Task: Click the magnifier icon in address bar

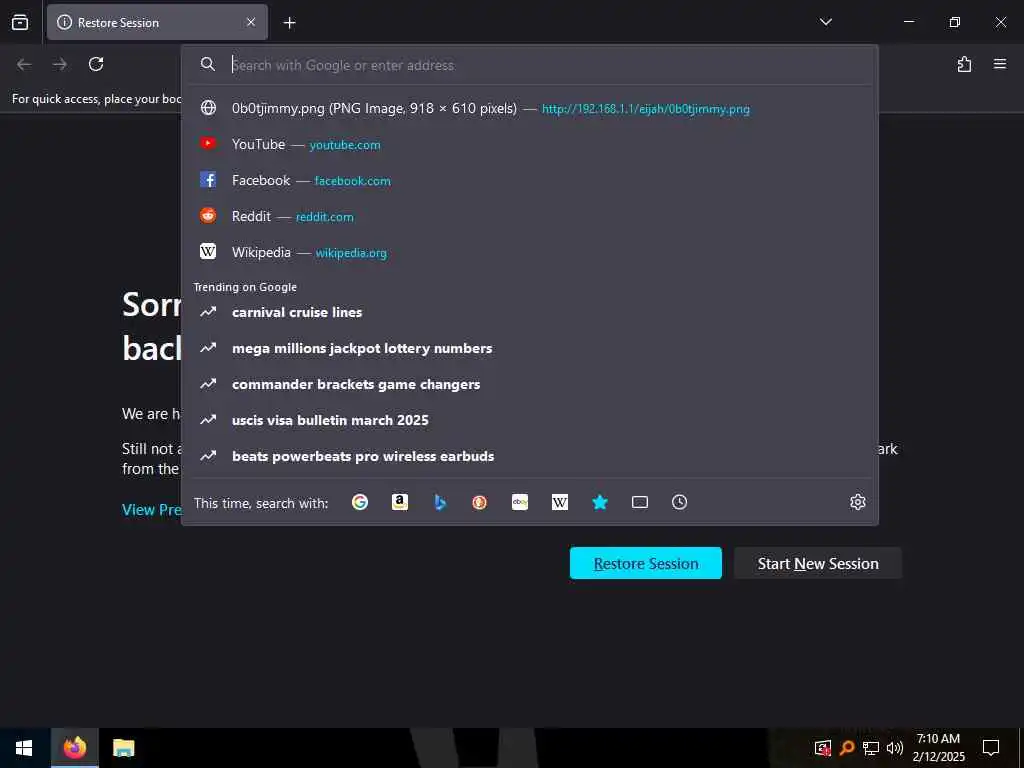Action: tap(208, 64)
